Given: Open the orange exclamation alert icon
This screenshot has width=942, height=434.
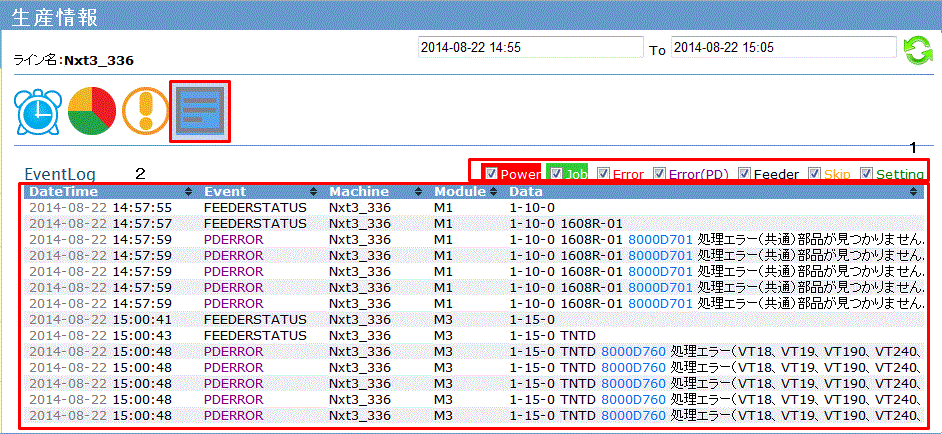Looking at the screenshot, I should (x=146, y=113).
